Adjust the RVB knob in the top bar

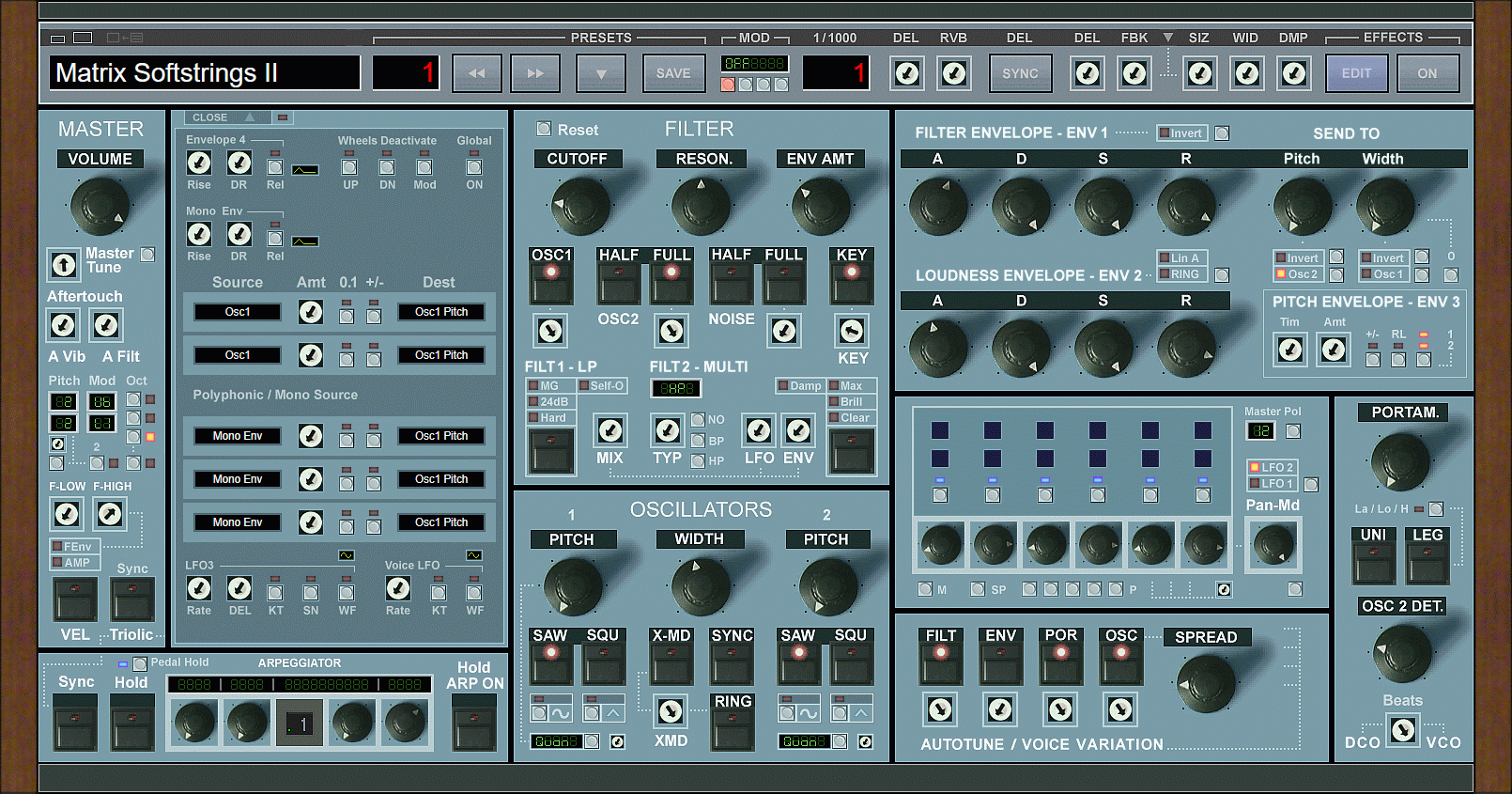[x=954, y=73]
